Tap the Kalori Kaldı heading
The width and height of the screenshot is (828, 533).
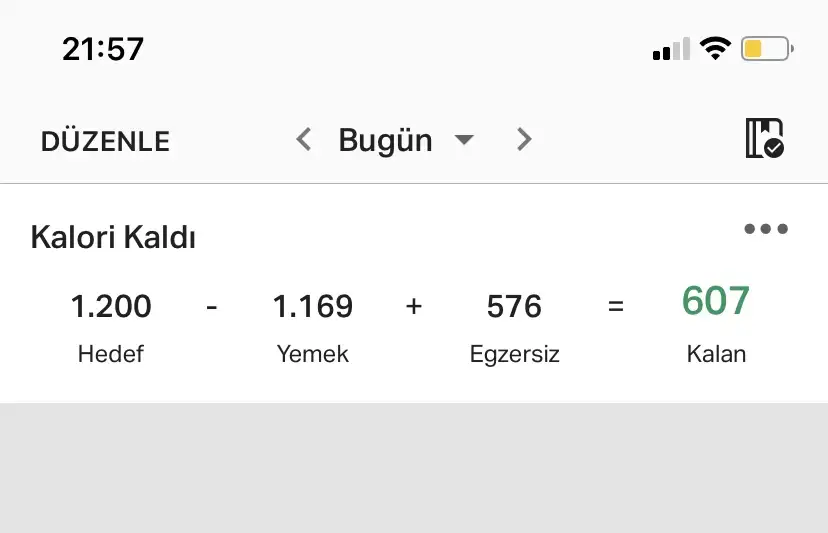(113, 238)
